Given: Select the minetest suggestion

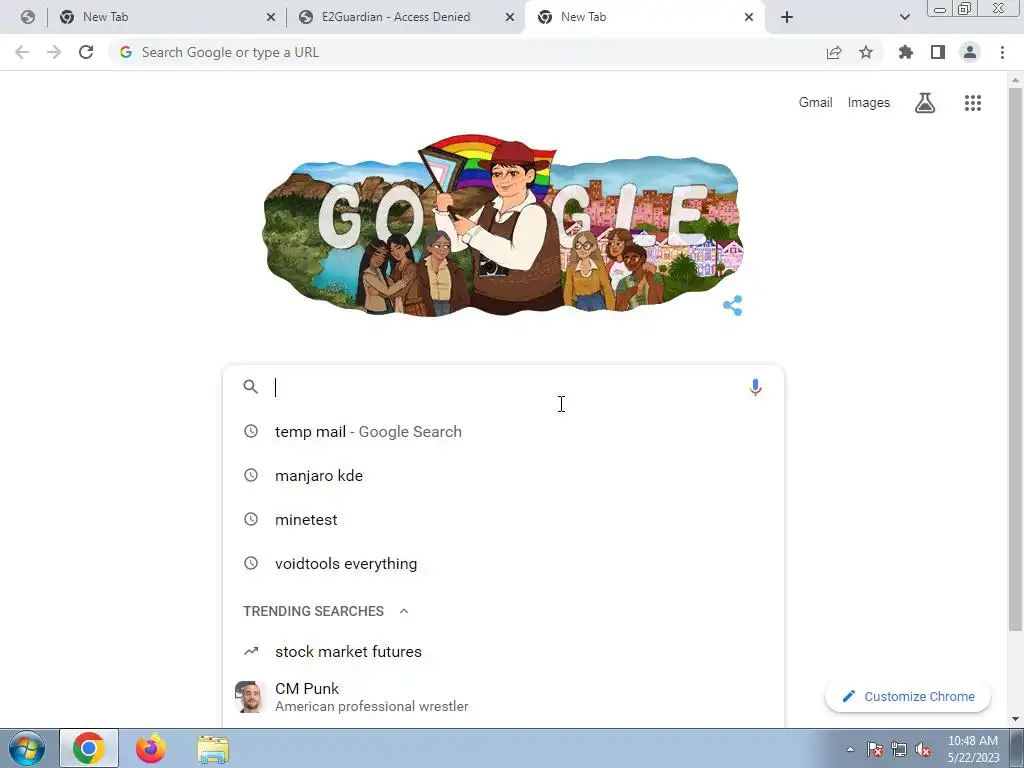Looking at the screenshot, I should coord(503,519).
